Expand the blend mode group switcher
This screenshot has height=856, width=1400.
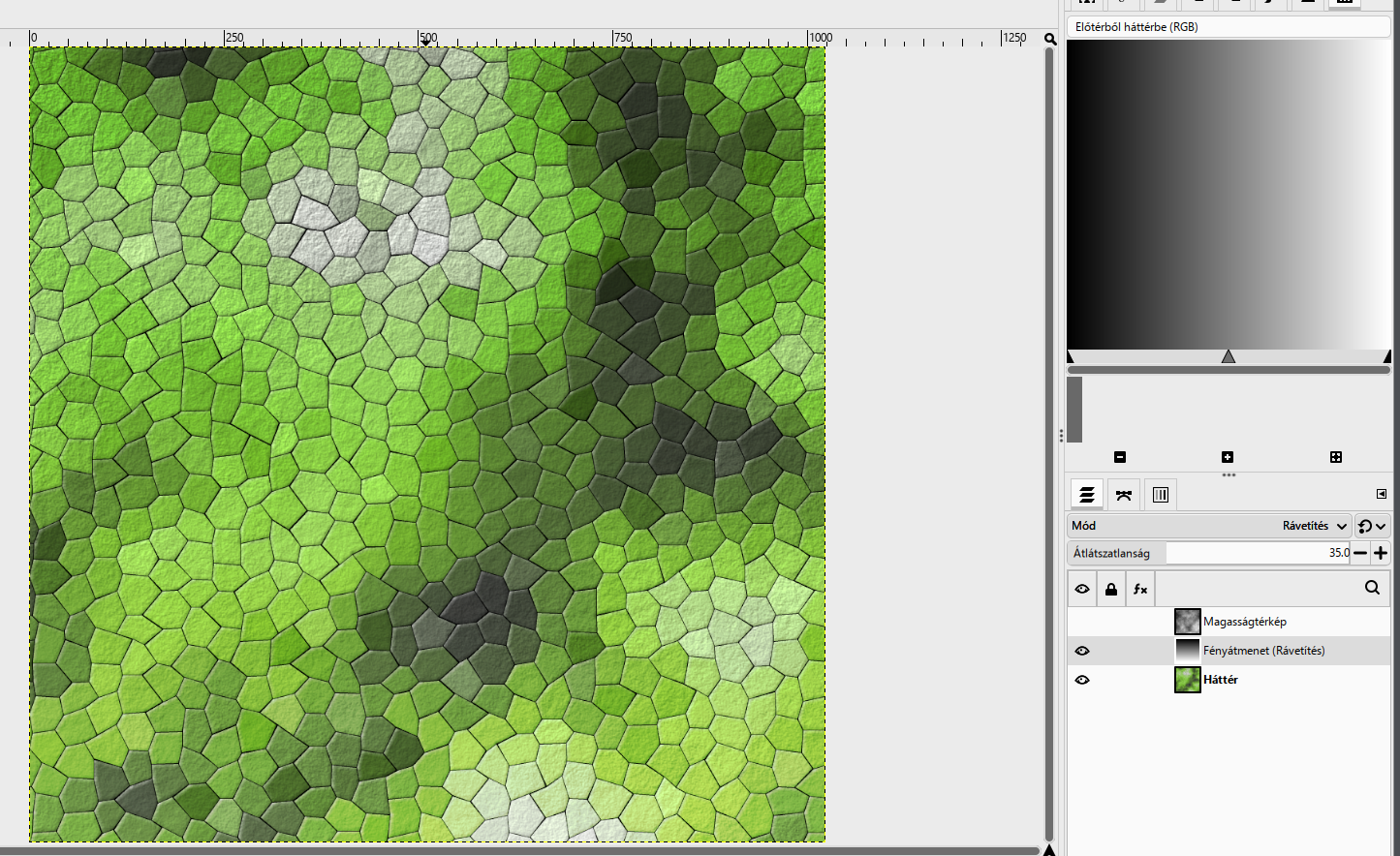(x=1372, y=526)
